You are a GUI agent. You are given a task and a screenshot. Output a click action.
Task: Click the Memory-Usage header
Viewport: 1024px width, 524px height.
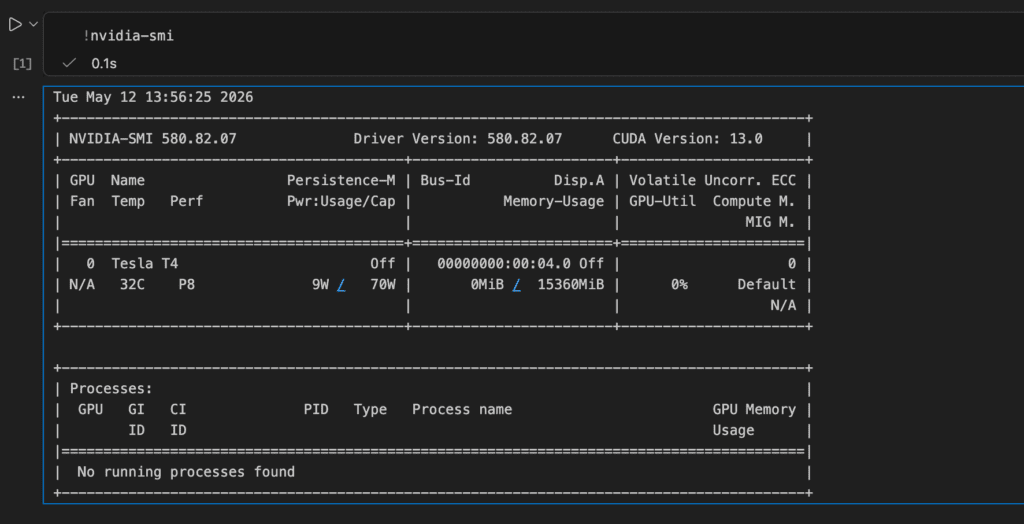click(x=554, y=201)
